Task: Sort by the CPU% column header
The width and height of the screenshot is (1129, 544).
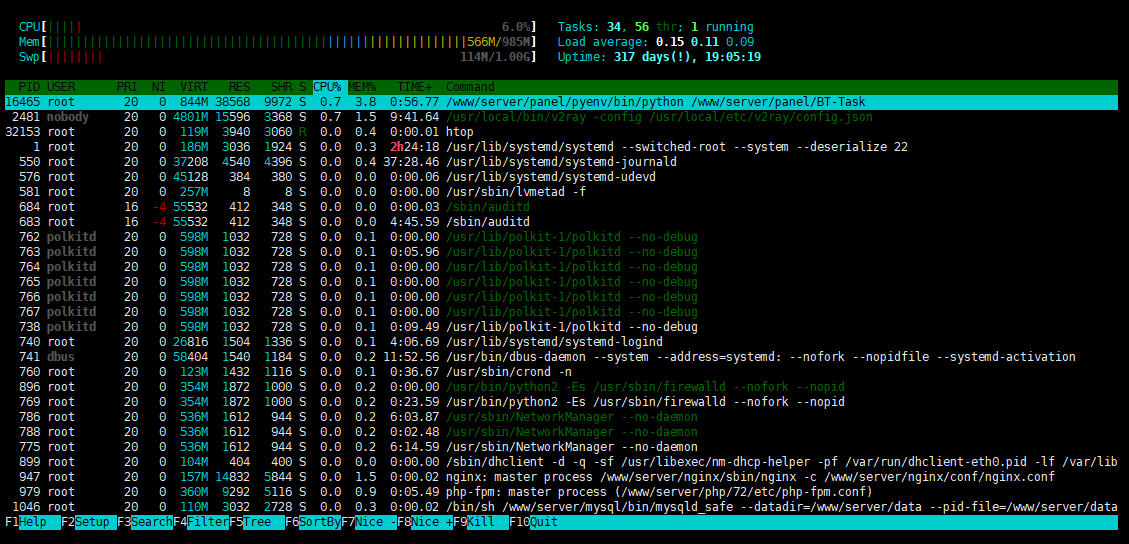Action: (330, 87)
